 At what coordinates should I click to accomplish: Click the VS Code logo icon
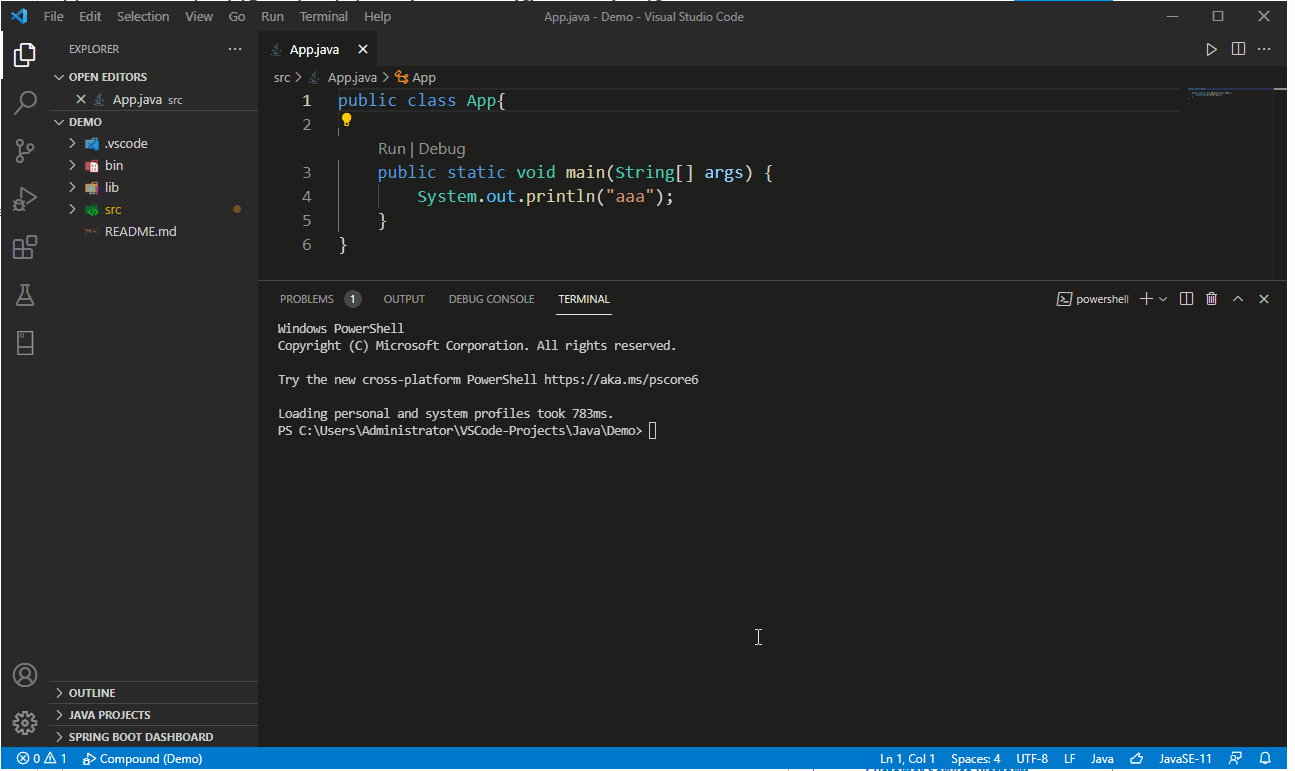(19, 17)
